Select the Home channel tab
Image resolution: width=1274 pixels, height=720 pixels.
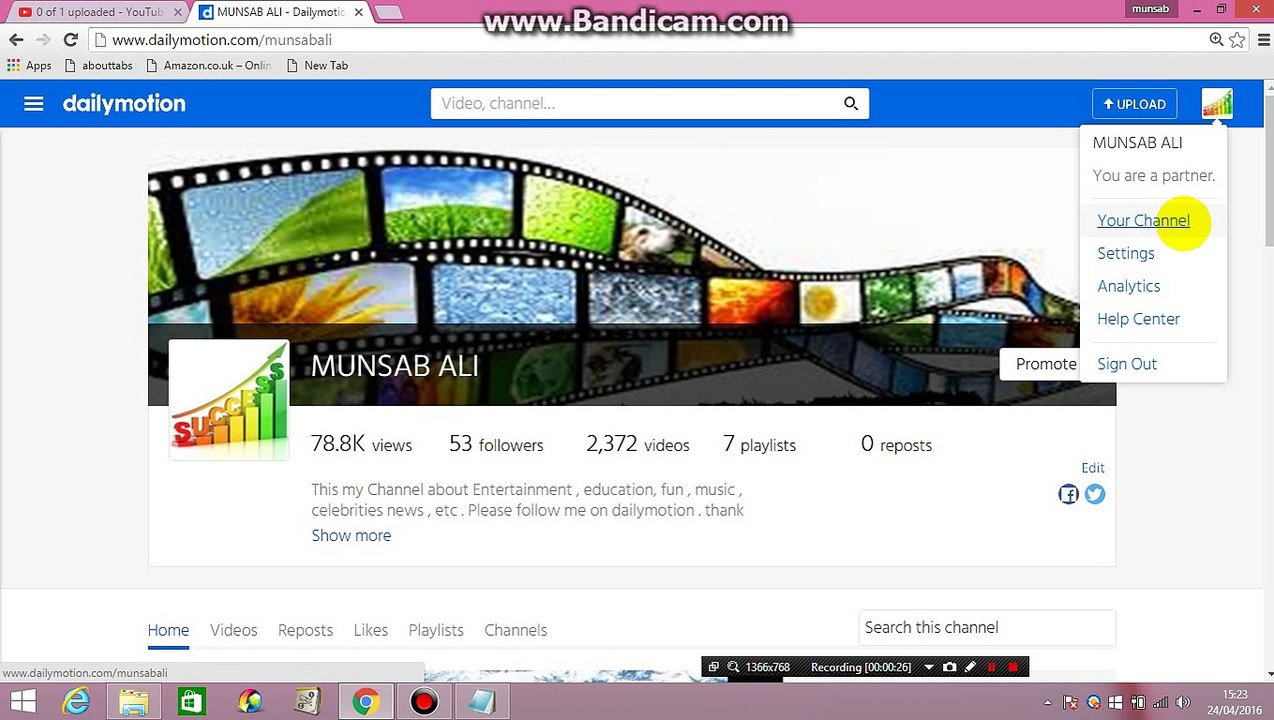click(x=168, y=630)
